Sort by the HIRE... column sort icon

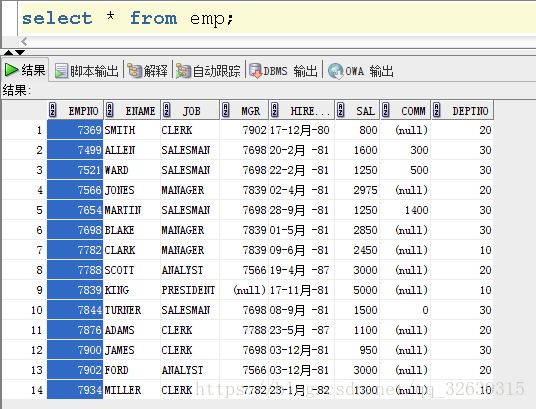[274, 110]
